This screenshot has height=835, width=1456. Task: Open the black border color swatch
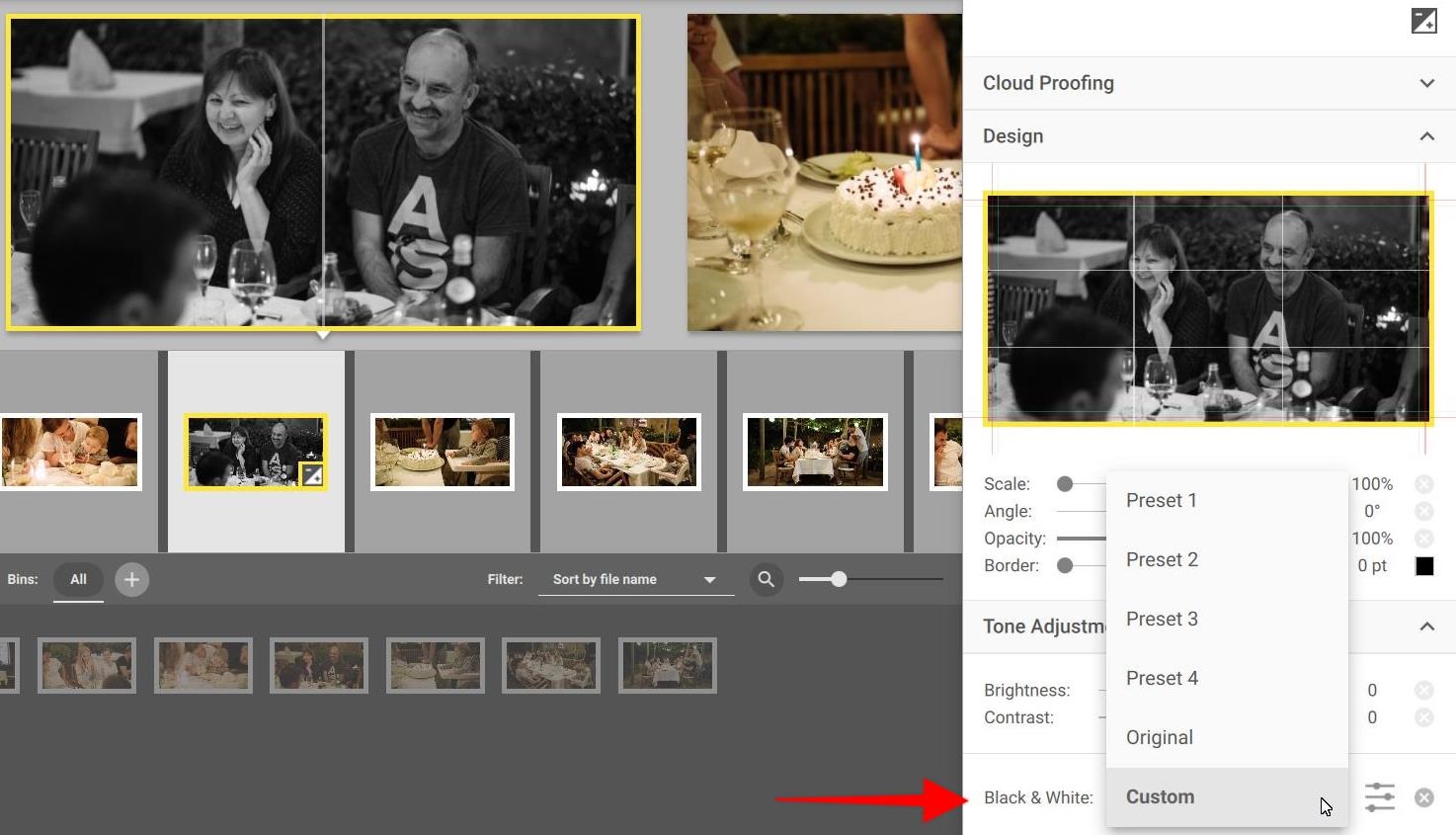point(1423,566)
